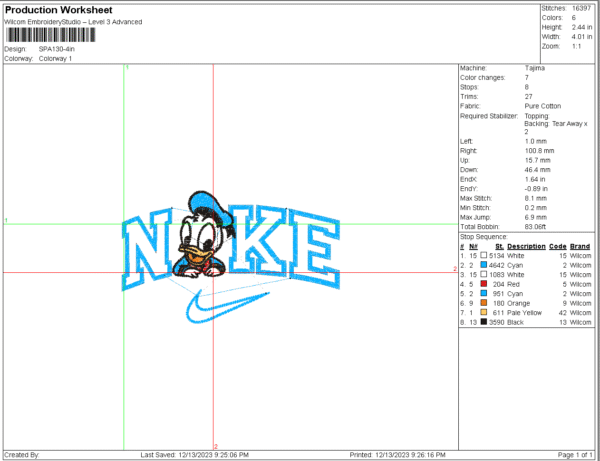Click the cyan swatch for 4642 Cyan

(x=484, y=265)
